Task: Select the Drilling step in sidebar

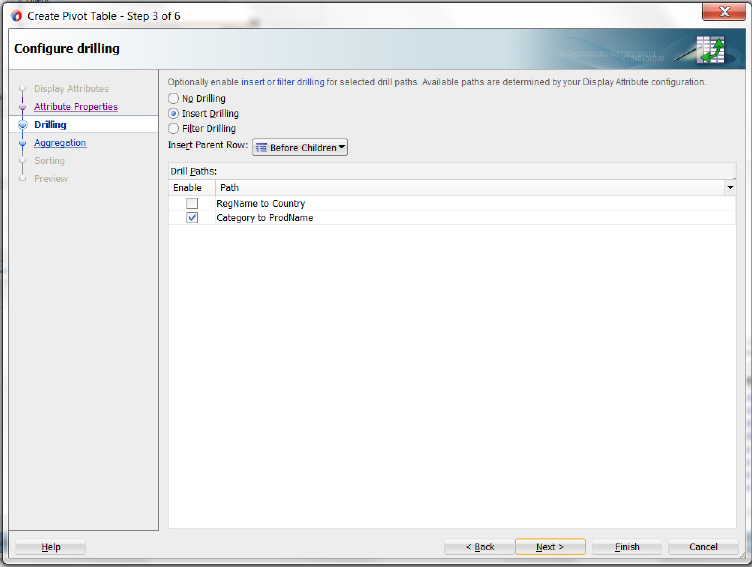Action: [50, 125]
